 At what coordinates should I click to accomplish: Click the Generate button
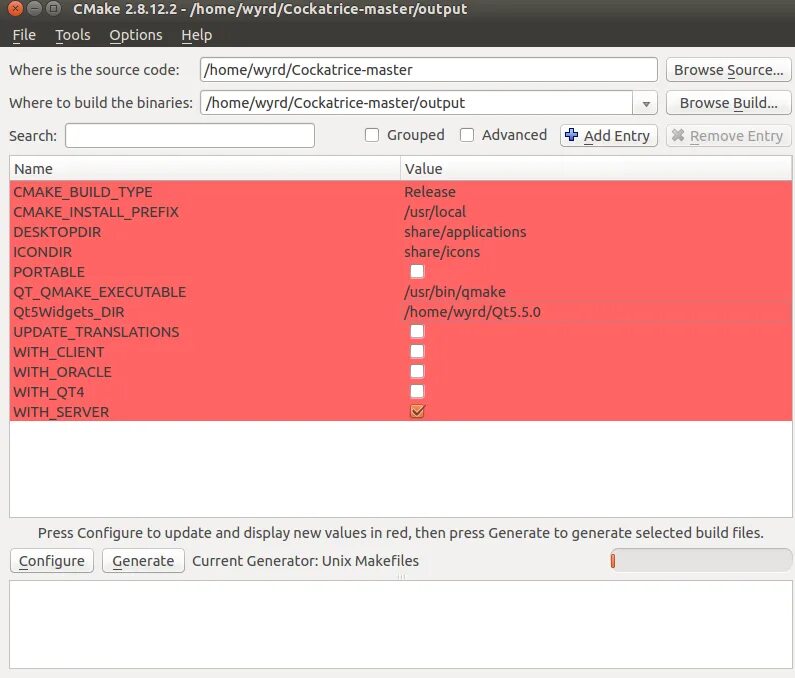[143, 561]
